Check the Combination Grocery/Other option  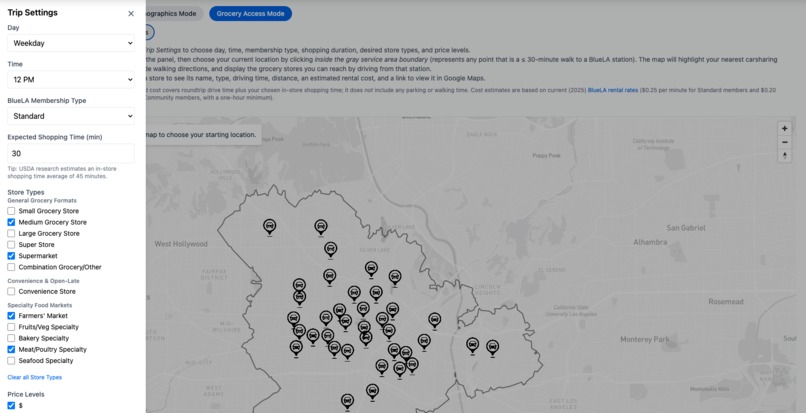(11, 267)
